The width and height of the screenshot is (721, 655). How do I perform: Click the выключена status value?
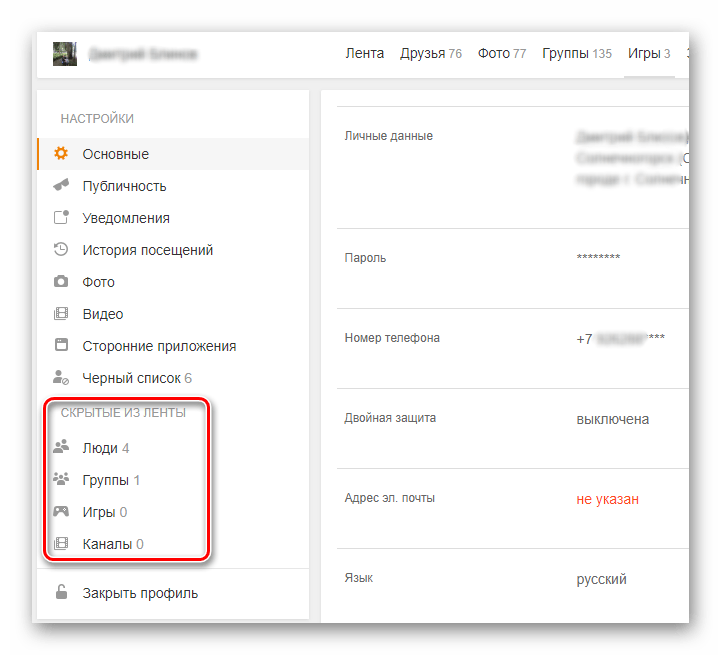(612, 419)
